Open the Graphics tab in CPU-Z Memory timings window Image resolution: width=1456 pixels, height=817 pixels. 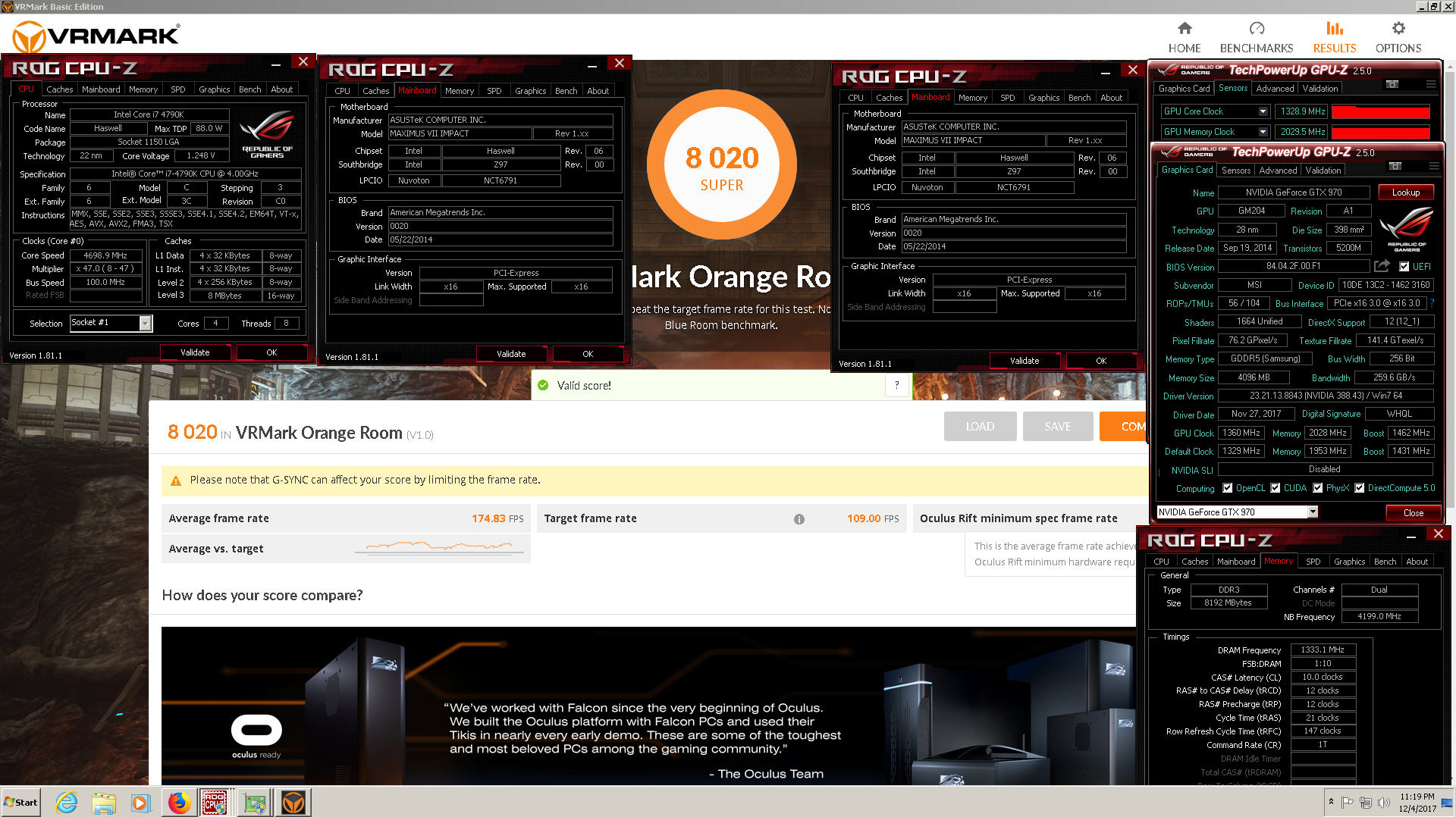[x=1349, y=562]
